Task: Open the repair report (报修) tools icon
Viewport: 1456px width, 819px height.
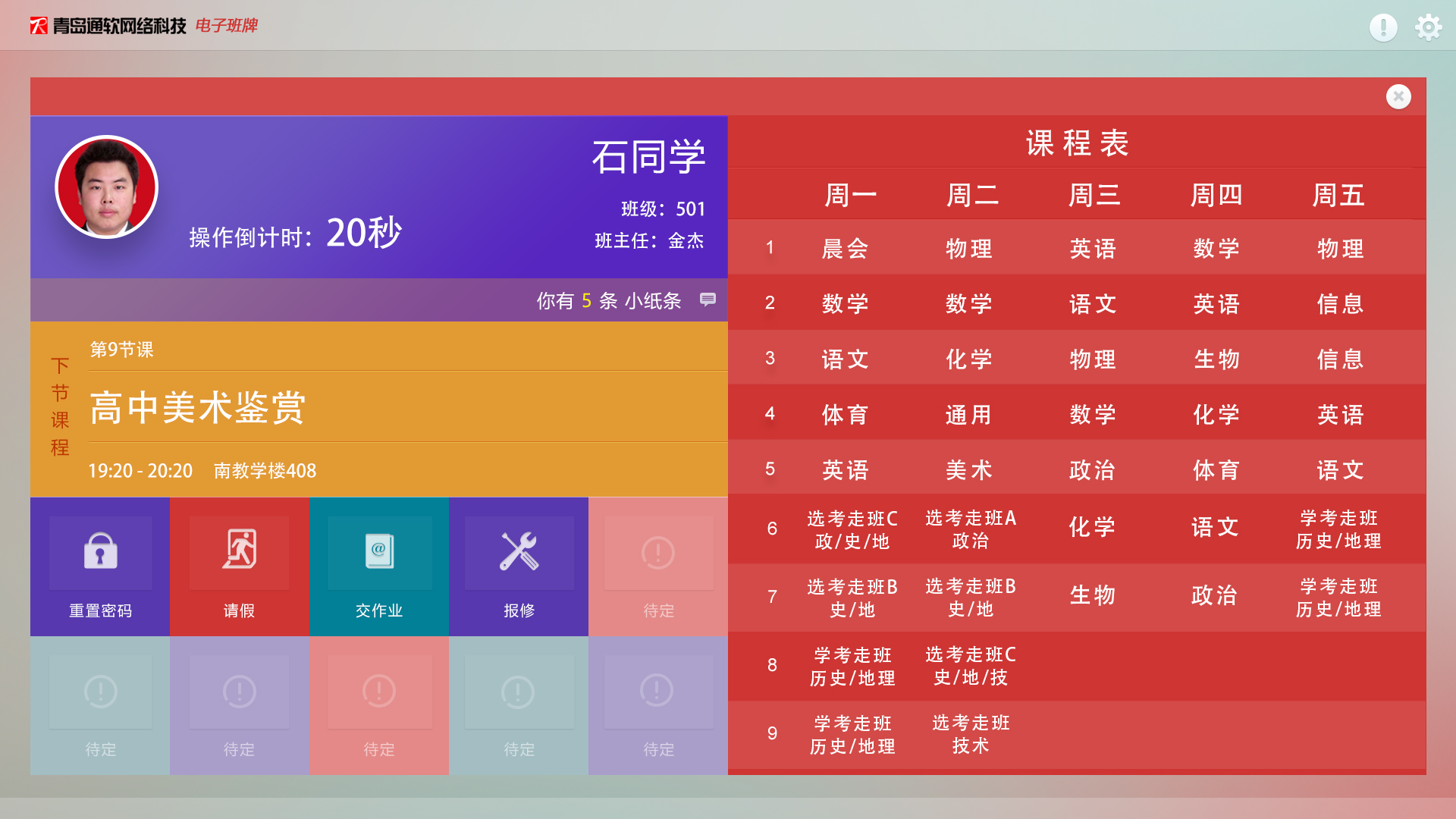Action: click(519, 552)
